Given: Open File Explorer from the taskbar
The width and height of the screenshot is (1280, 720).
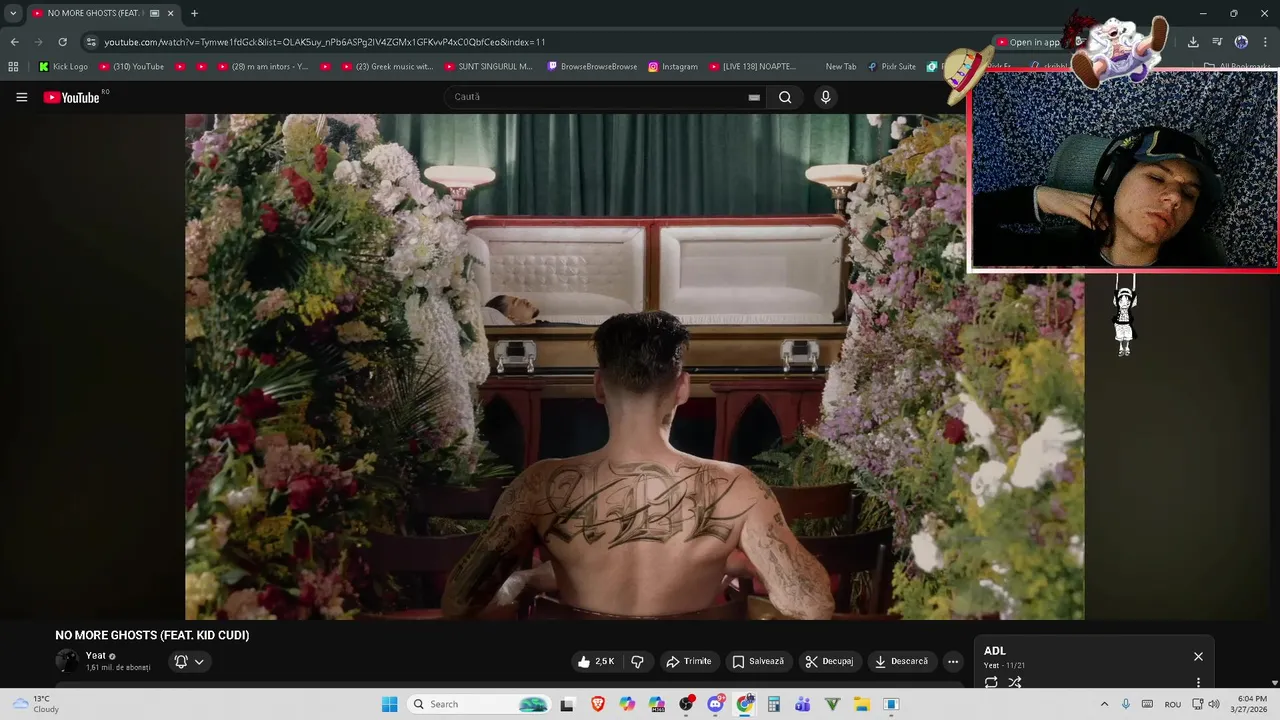Looking at the screenshot, I should [x=862, y=704].
